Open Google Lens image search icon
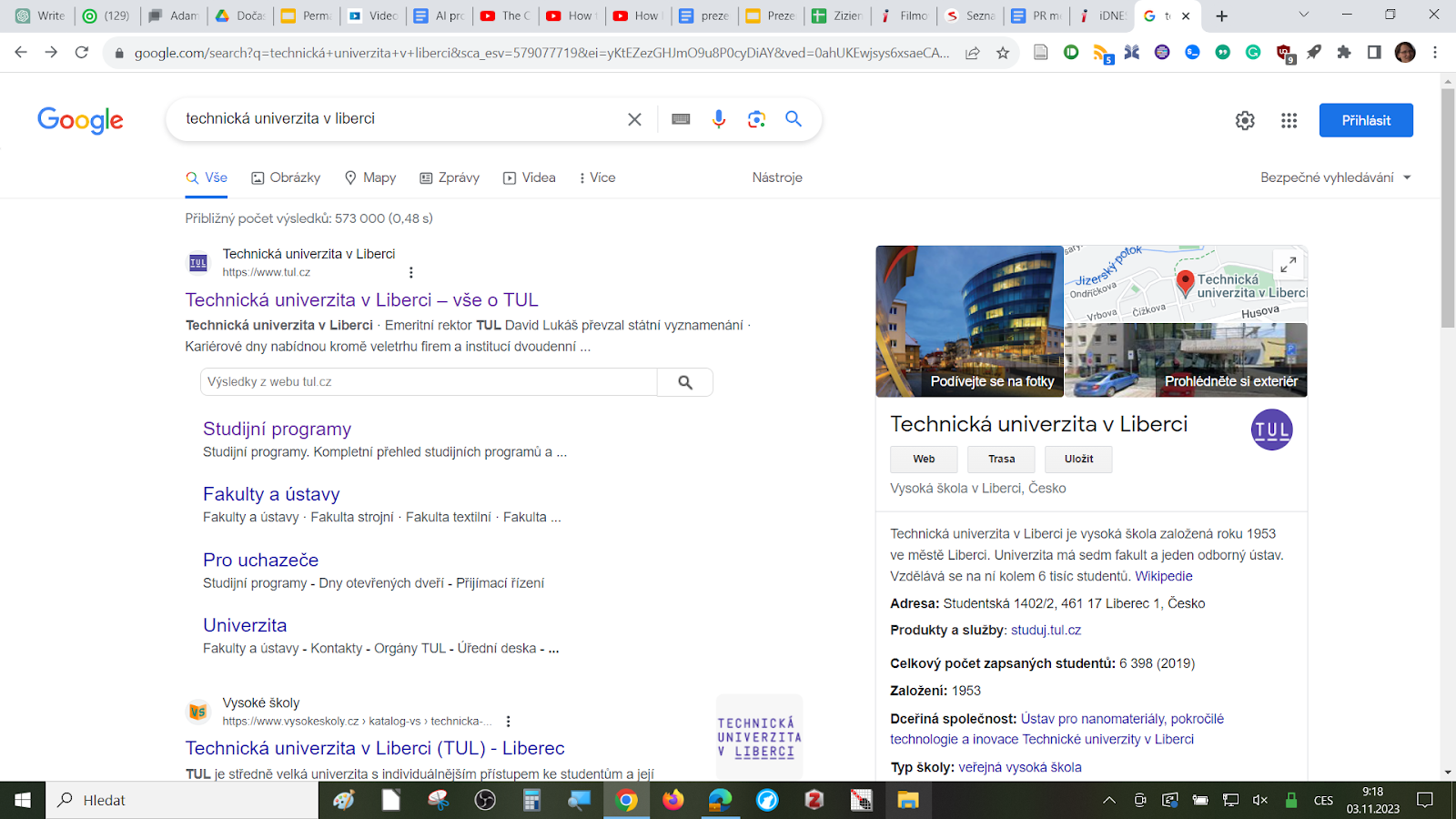 pos(756,119)
